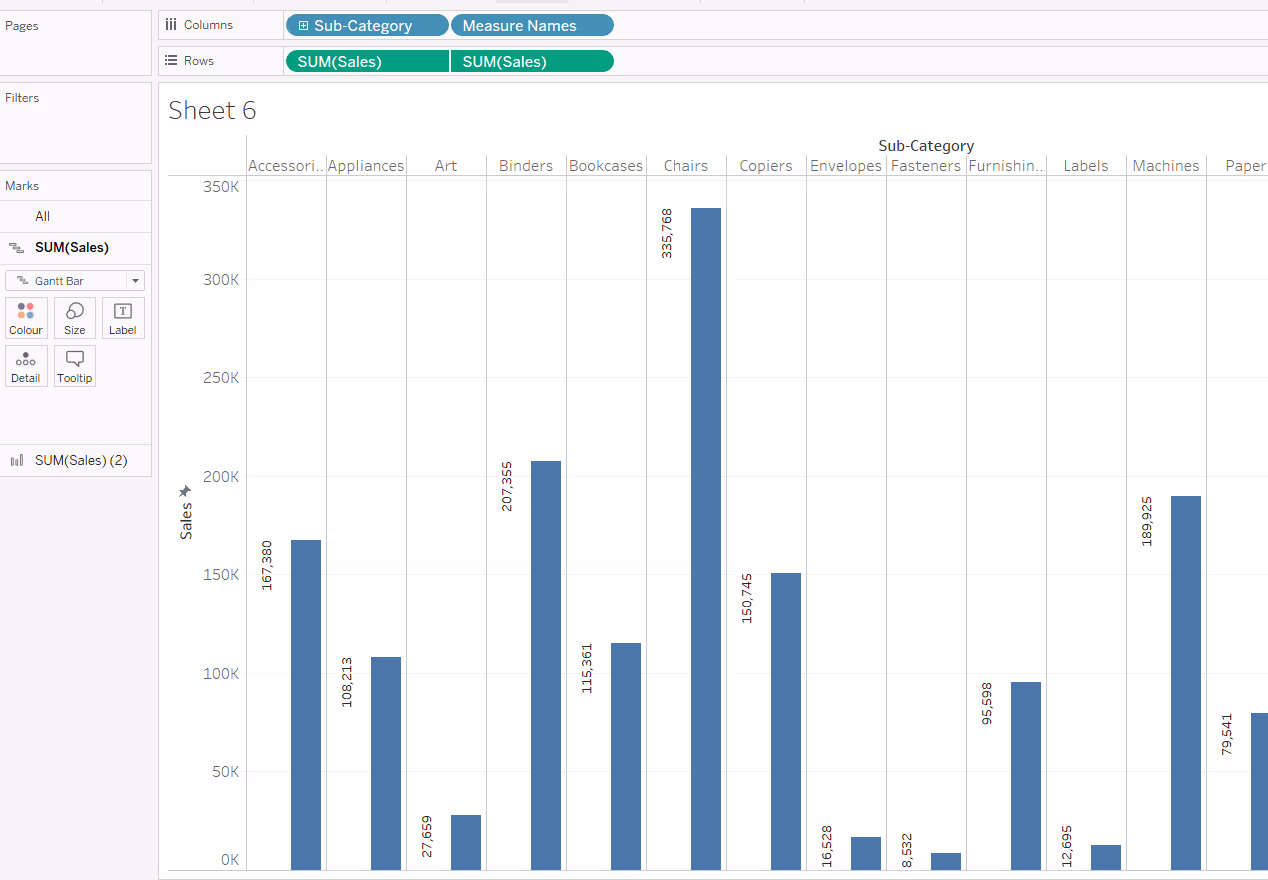Select the Art bar in the chart

click(466, 842)
